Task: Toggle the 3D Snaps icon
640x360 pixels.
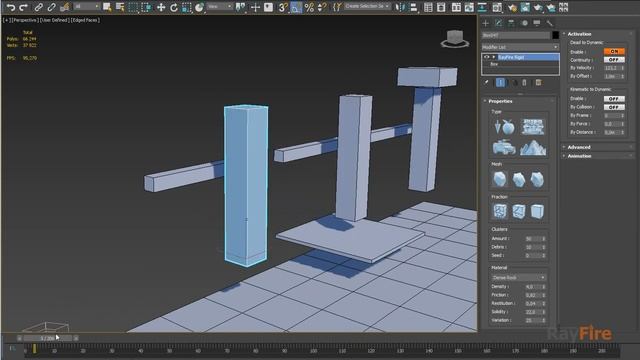Action: [x=283, y=7]
